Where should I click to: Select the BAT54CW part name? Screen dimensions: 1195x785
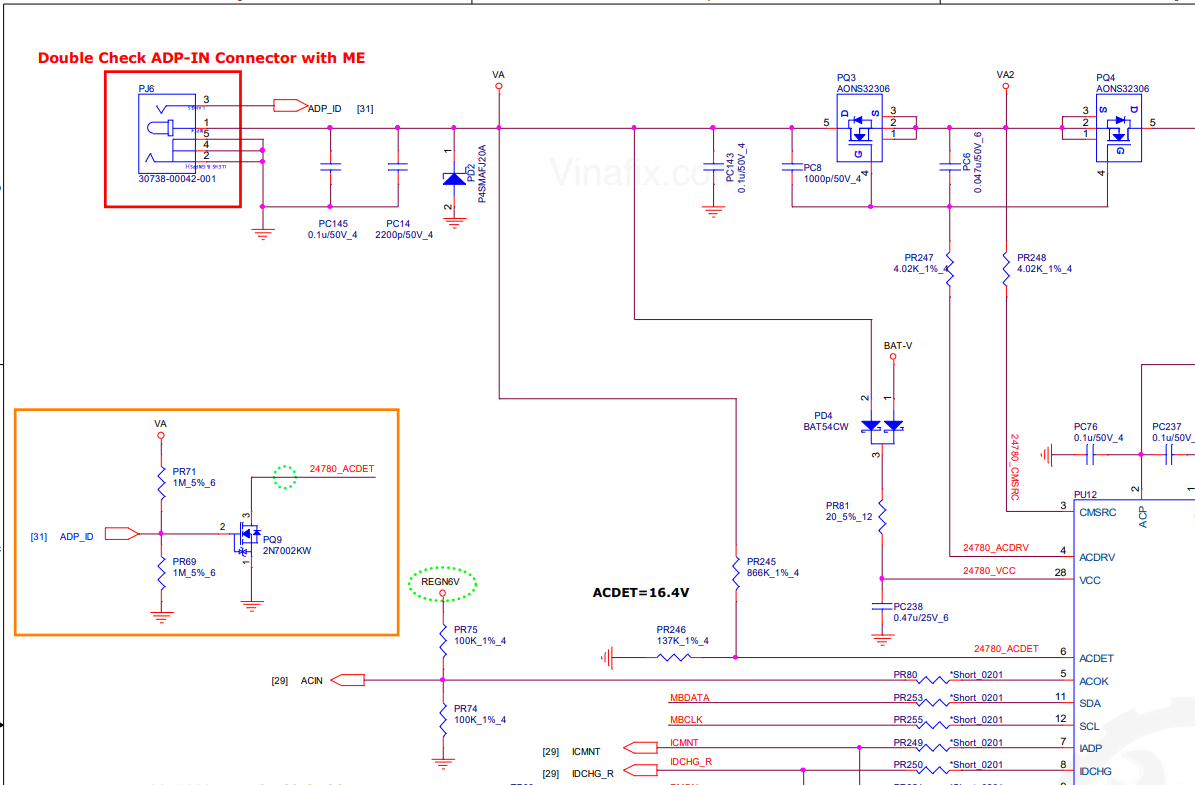click(825, 427)
